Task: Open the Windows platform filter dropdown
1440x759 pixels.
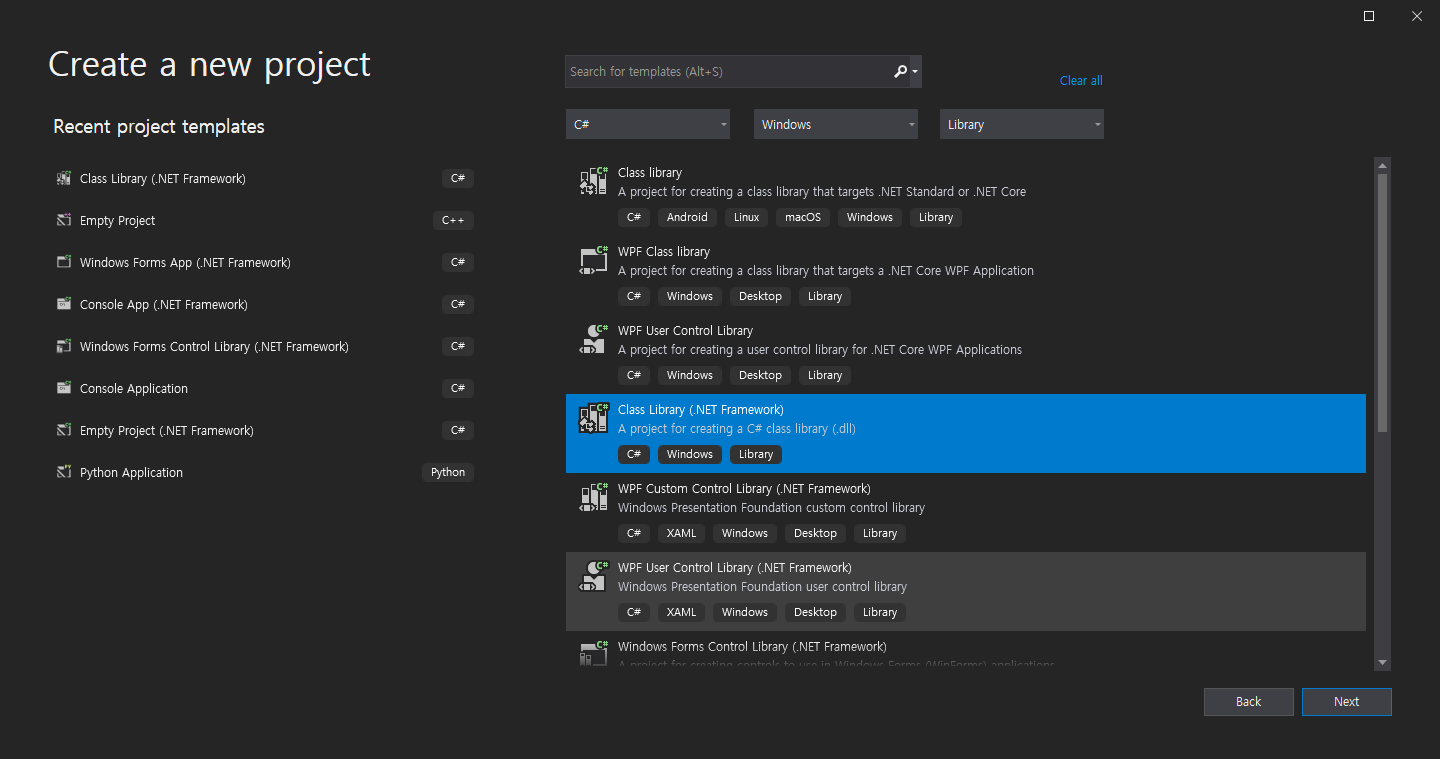Action: pyautogui.click(x=835, y=124)
